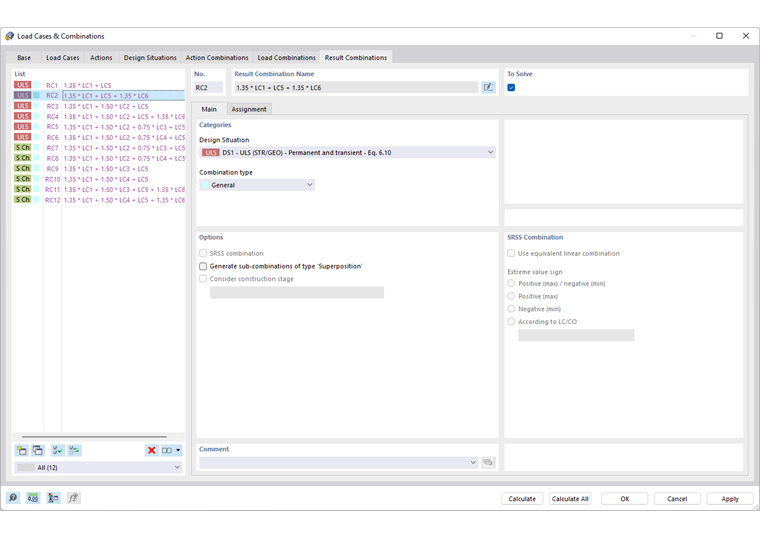Image resolution: width=760 pixels, height=539 pixels.
Task: Delete selected combination with red X
Action: (x=152, y=450)
